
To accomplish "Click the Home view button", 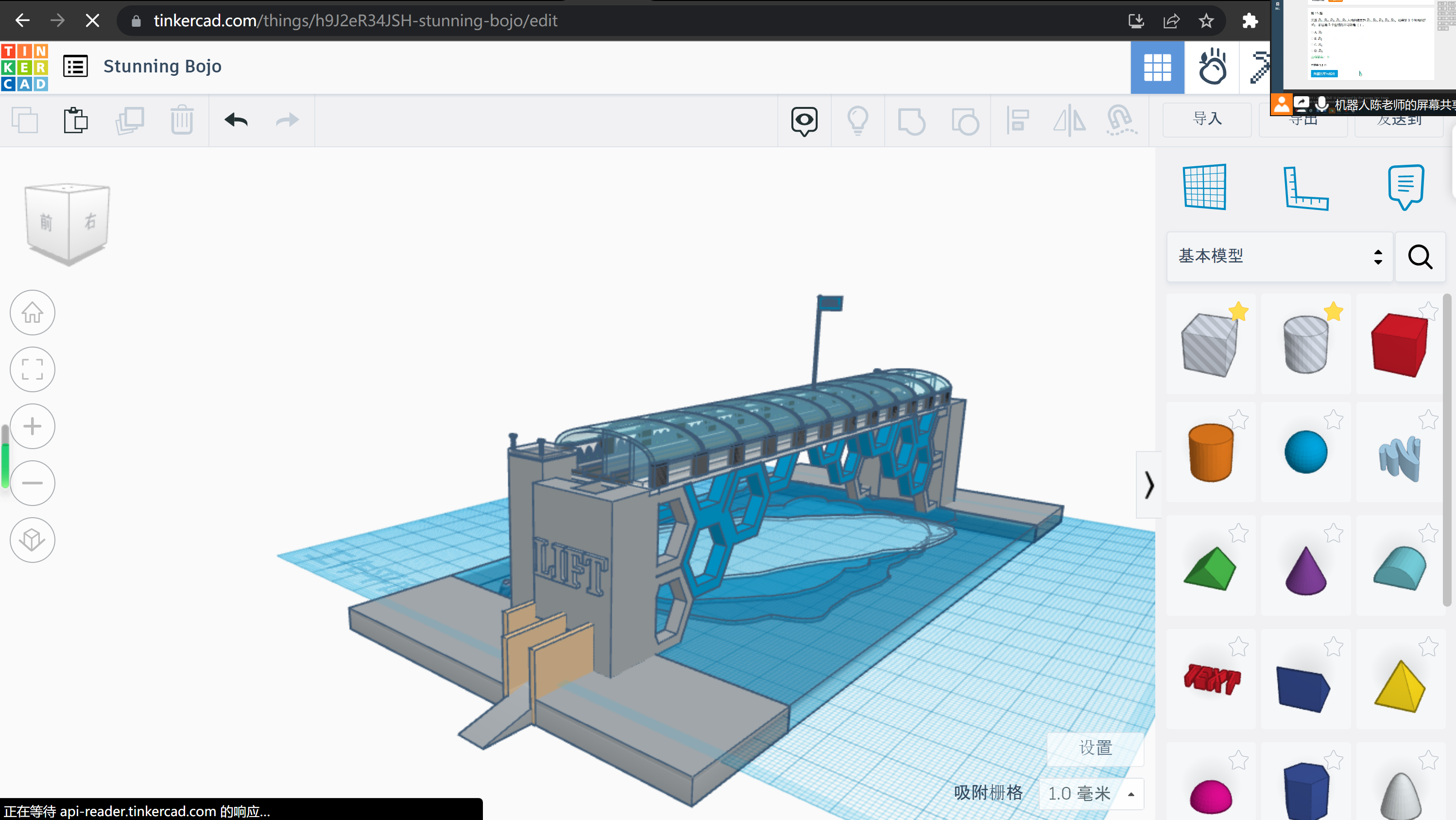I will coord(32,313).
